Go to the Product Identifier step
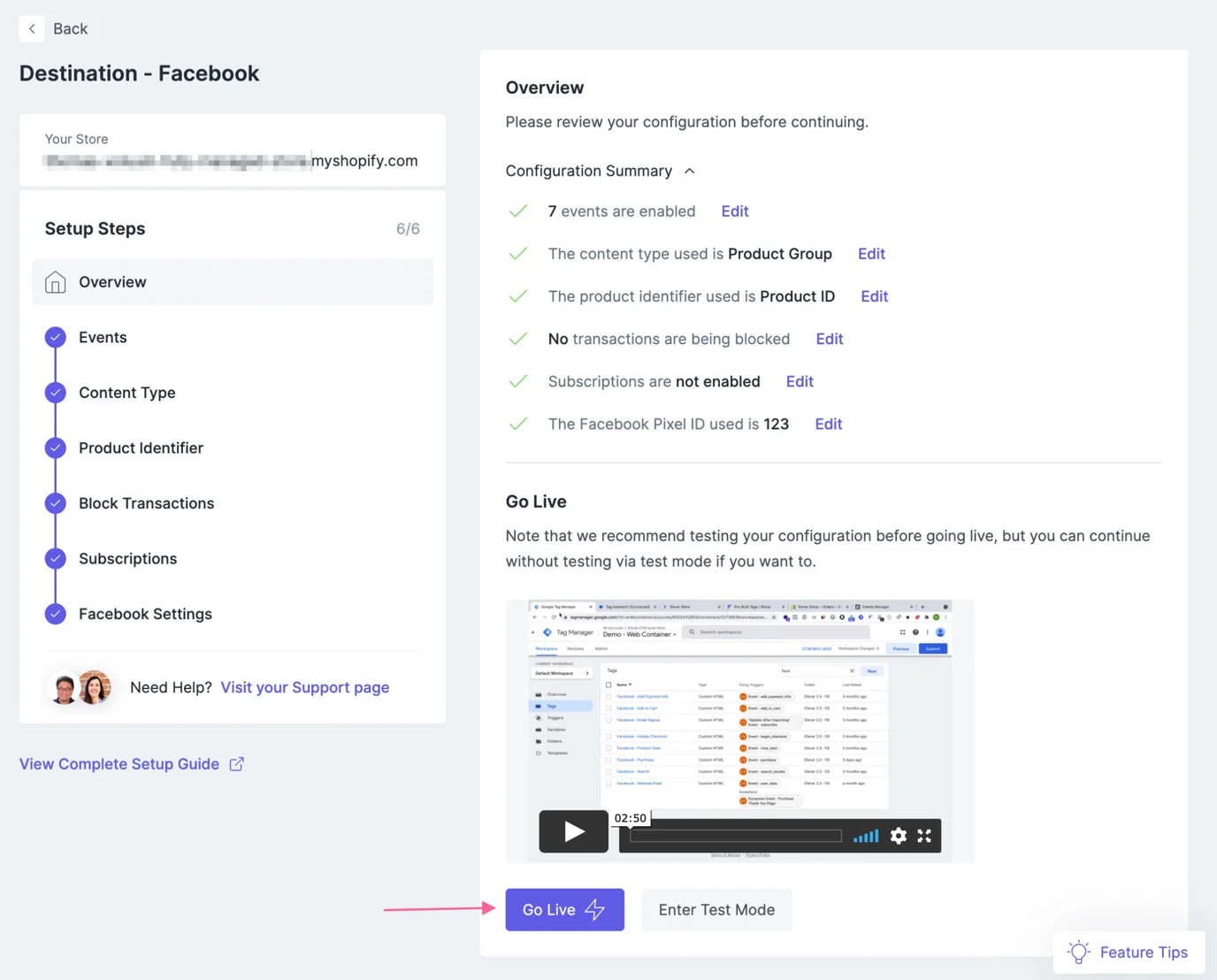This screenshot has width=1217, height=980. click(x=141, y=448)
